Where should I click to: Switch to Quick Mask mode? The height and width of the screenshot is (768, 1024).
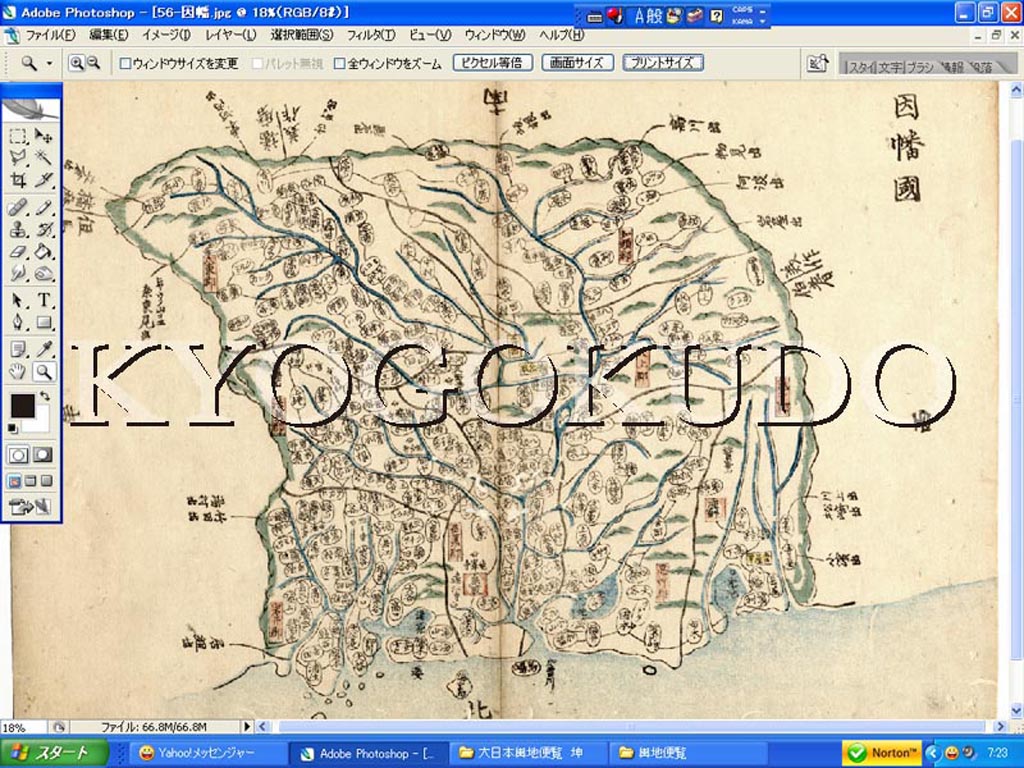43,455
